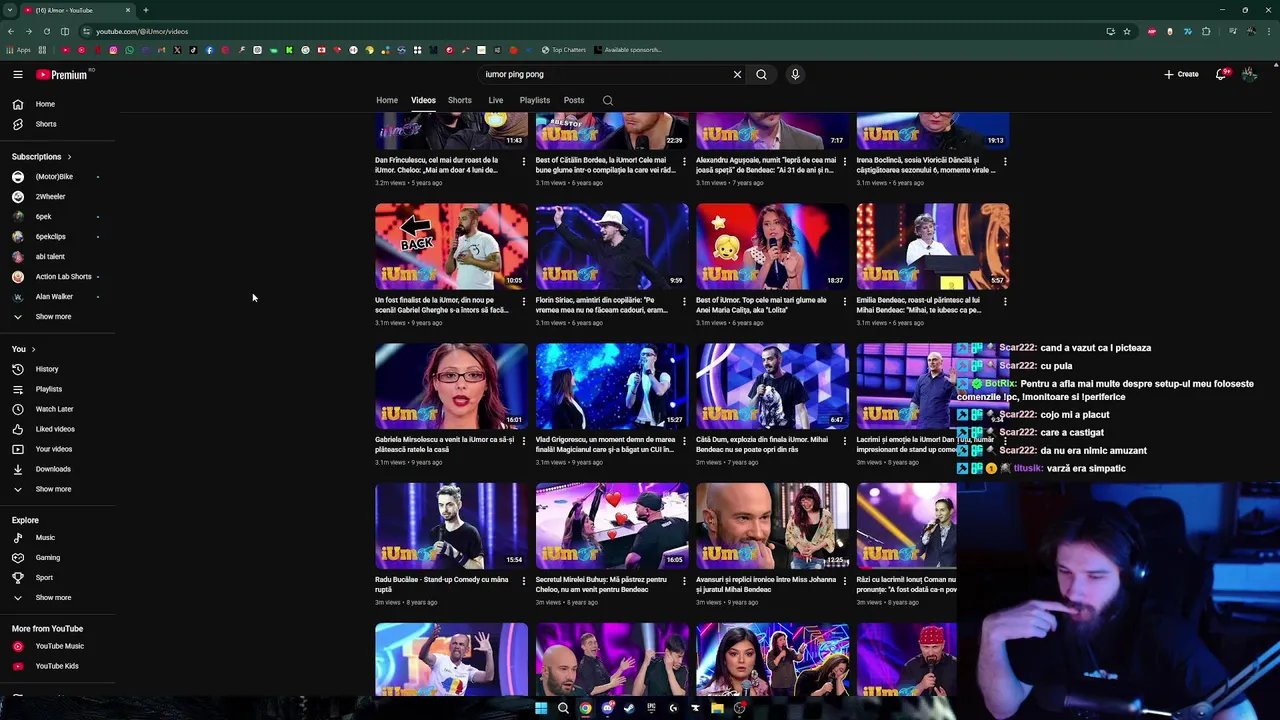Open the Top Chatters bookmark
The width and height of the screenshot is (1280, 720).
click(x=564, y=50)
